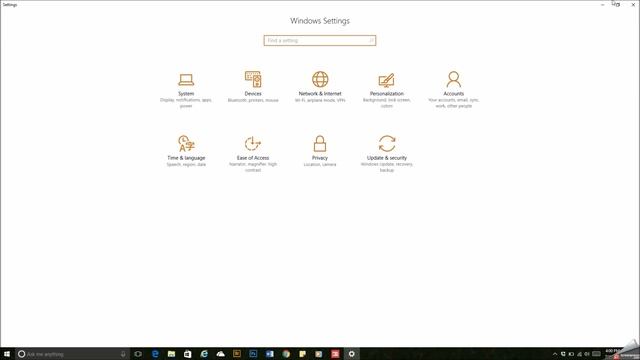Click the Settings gear taskbar icon

[351, 354]
